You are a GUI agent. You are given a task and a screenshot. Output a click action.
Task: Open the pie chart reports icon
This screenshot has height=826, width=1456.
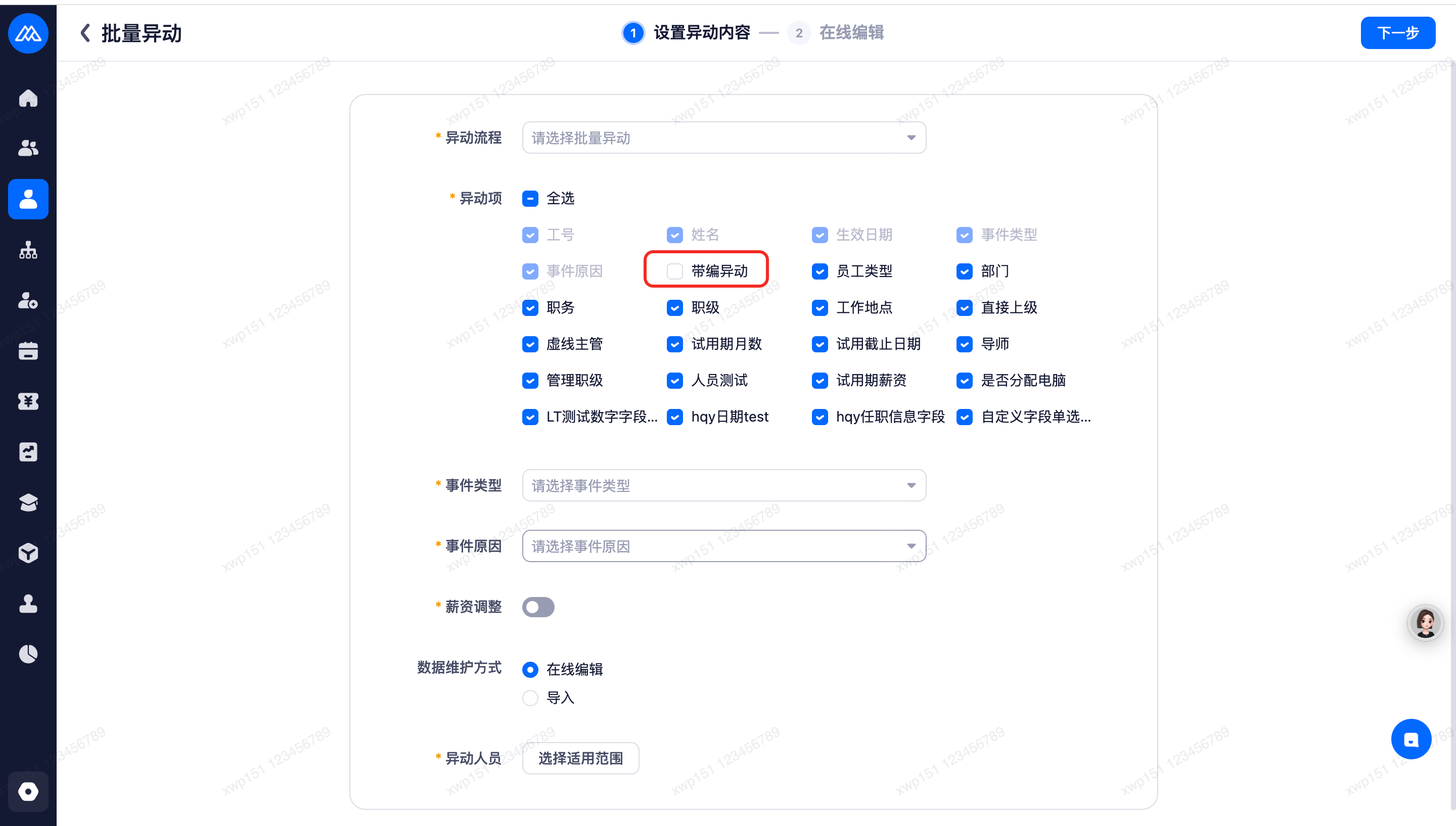28,654
